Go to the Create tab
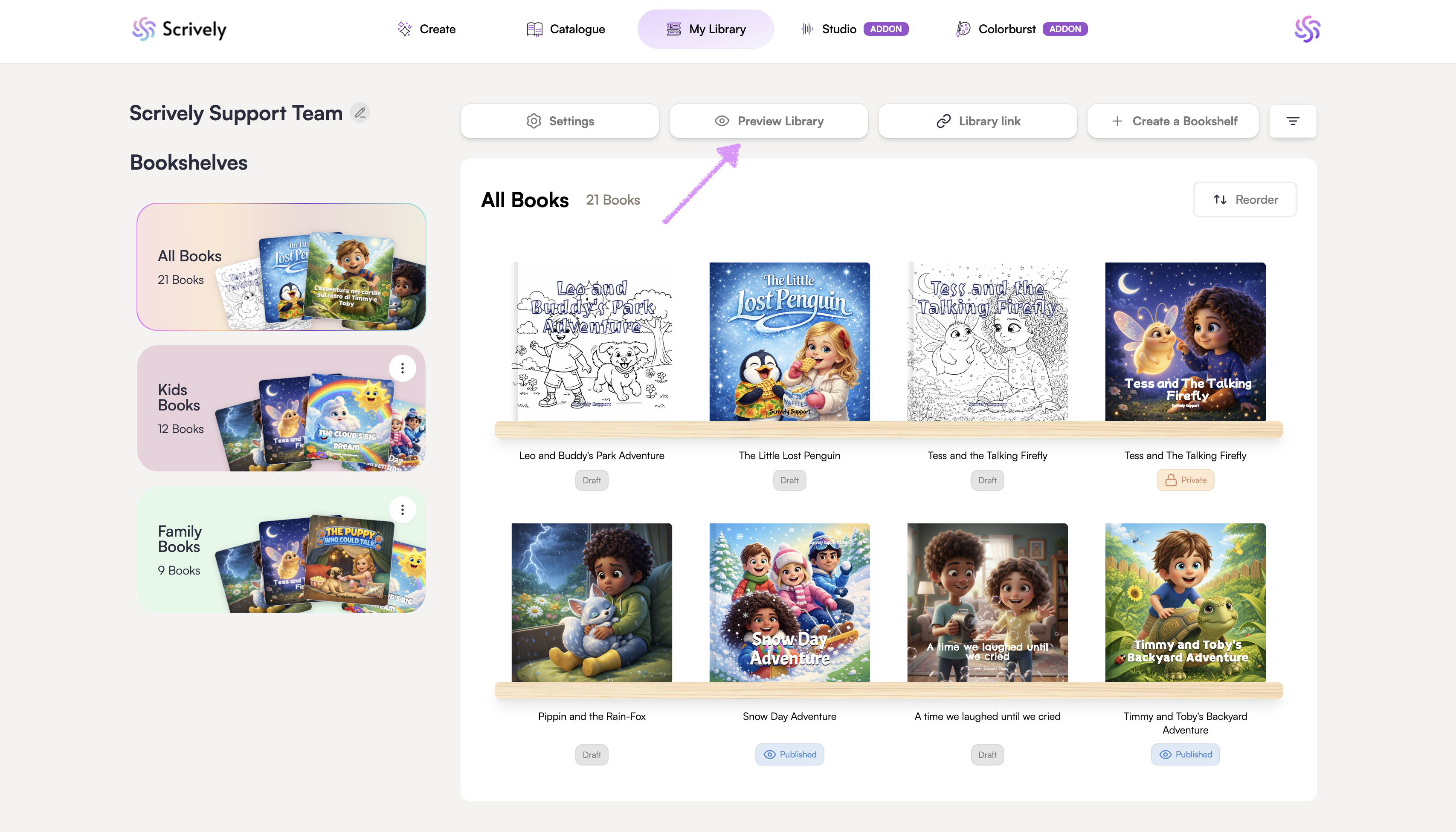The height and width of the screenshot is (832, 1456). [426, 29]
